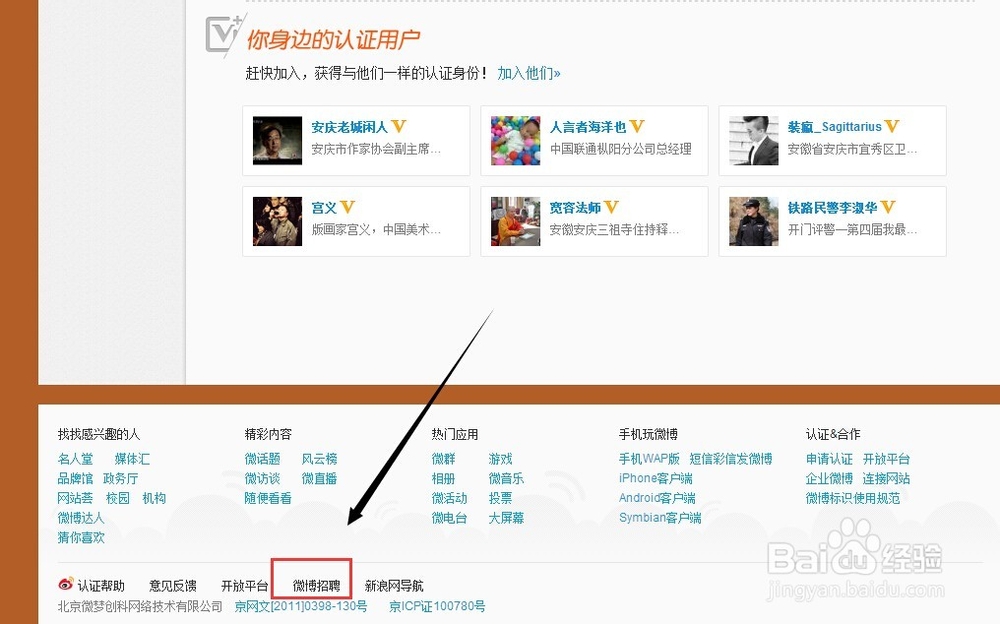Open 微电台 app link
This screenshot has height=624, width=1000.
point(450,518)
